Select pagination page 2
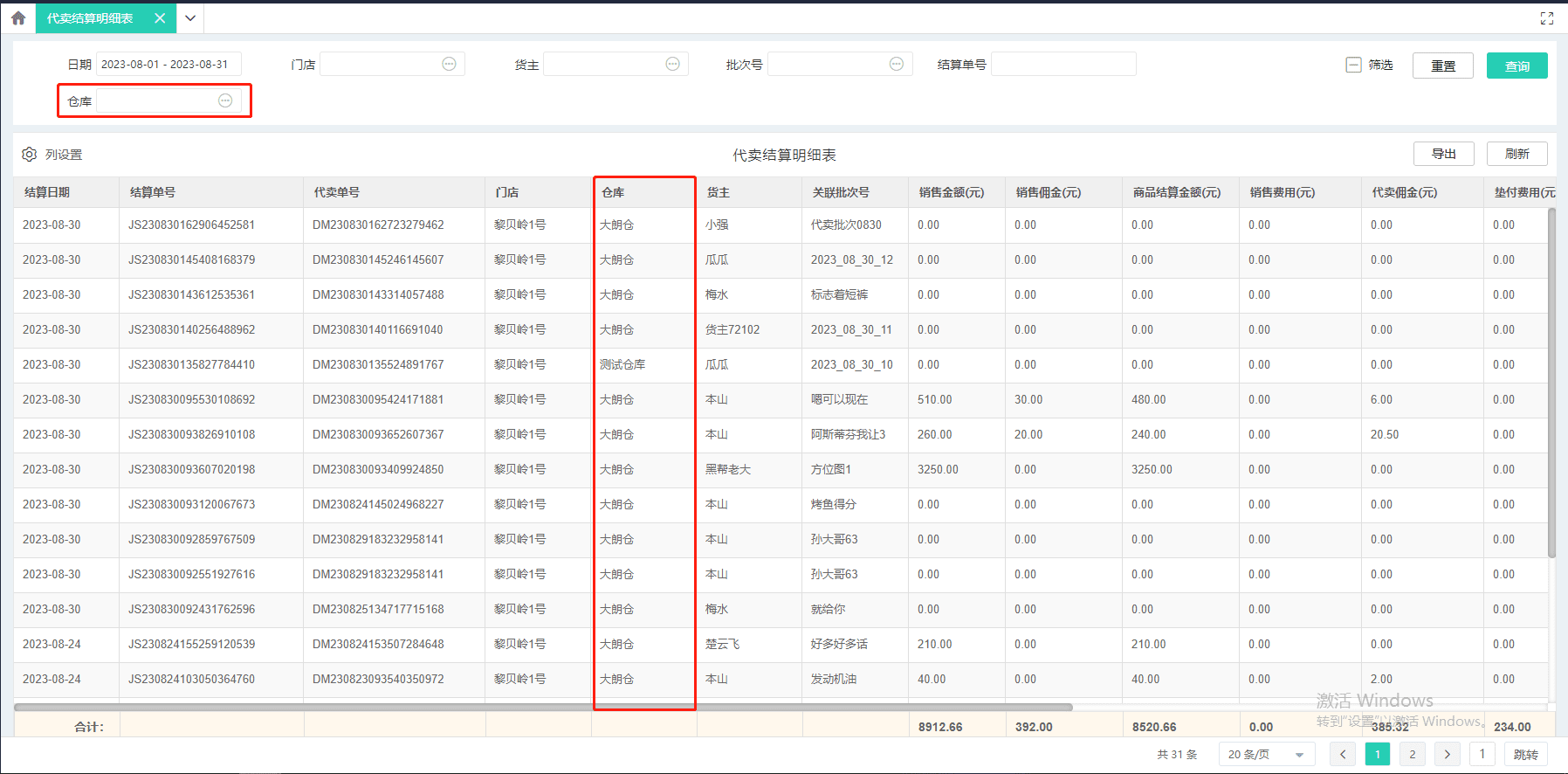 (x=1412, y=754)
